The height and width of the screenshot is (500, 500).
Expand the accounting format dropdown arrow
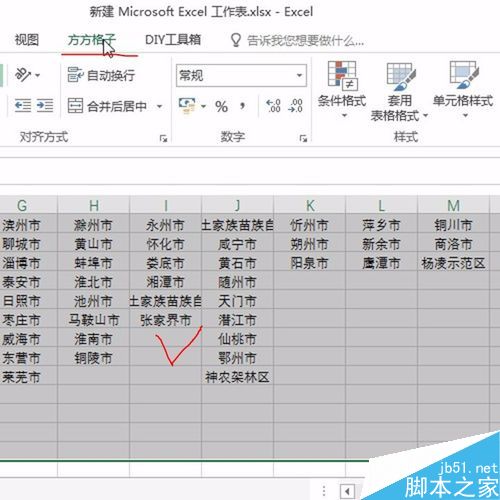pos(203,107)
